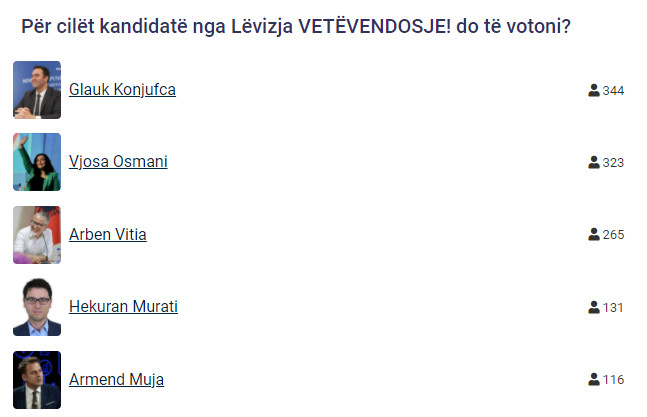Click the 265 vote count
Screen dimensions: 647x417
click(x=613, y=235)
